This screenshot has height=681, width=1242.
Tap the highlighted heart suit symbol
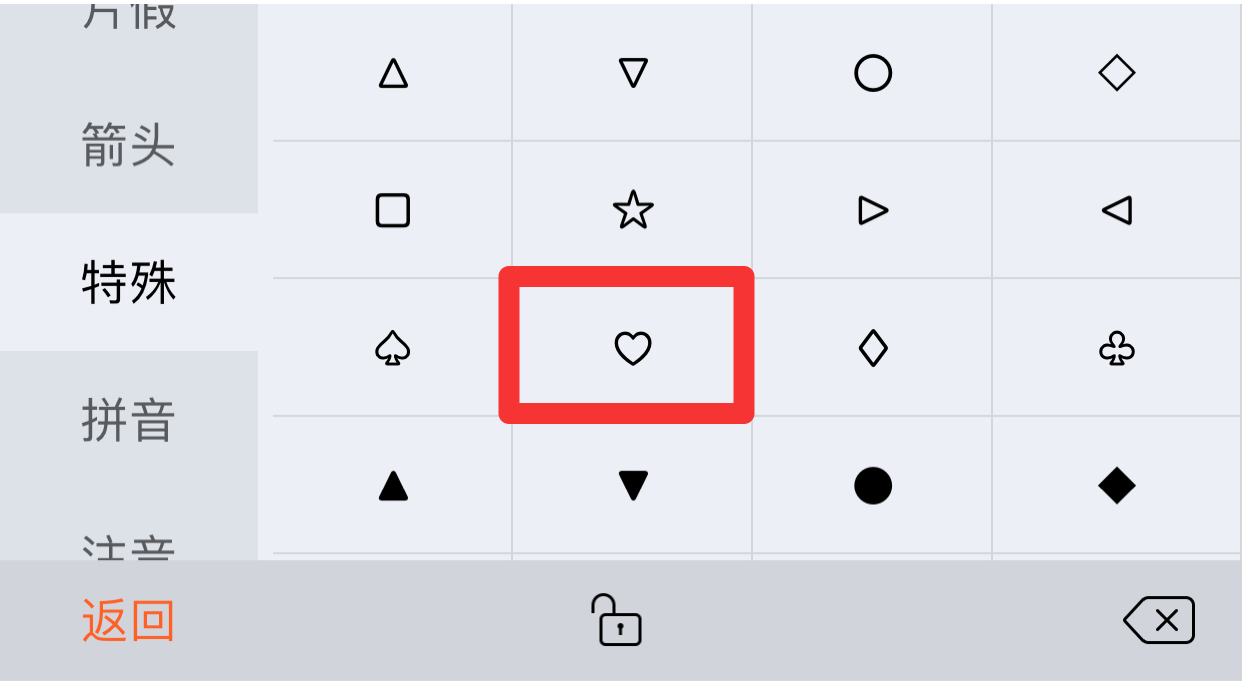(633, 348)
